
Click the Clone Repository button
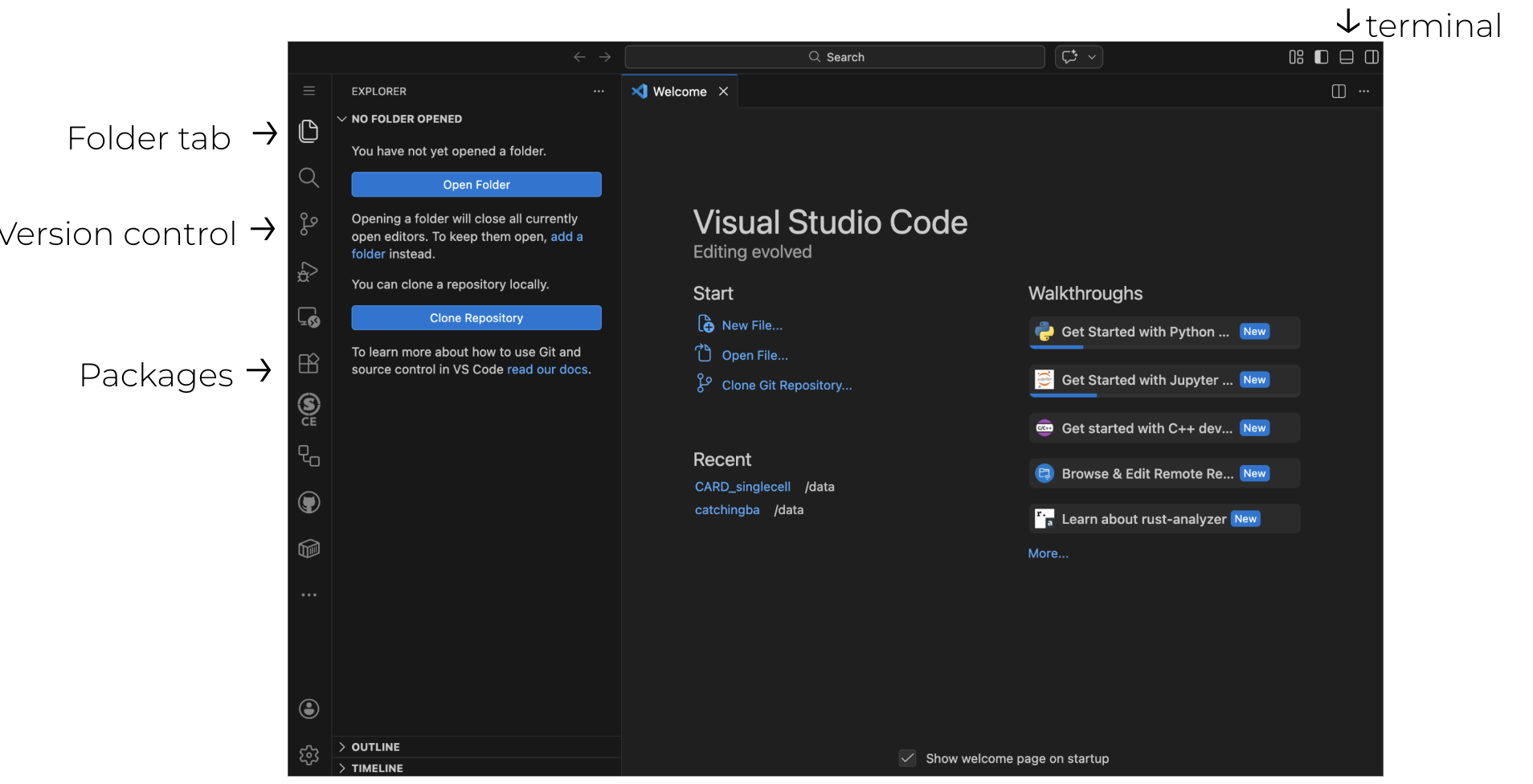pyautogui.click(x=476, y=318)
